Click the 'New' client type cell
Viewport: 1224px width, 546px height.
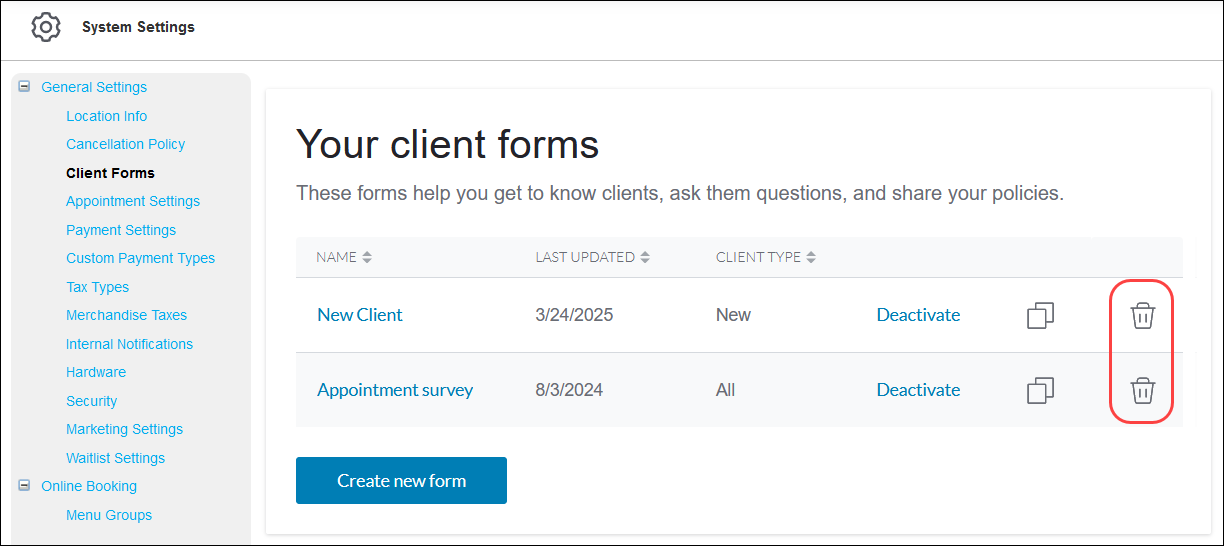click(733, 315)
